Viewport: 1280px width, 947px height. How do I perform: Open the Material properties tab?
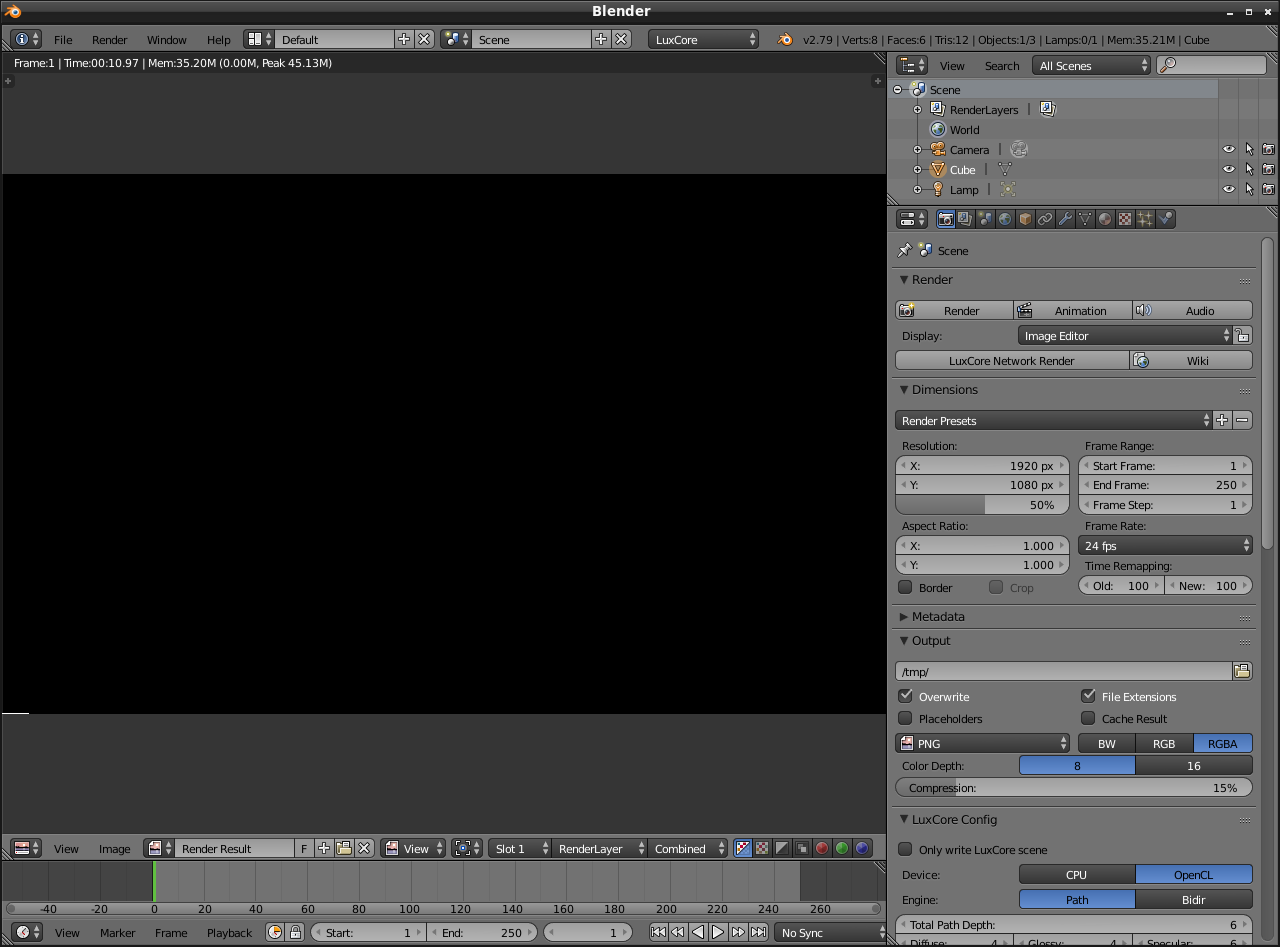pyautogui.click(x=1105, y=219)
